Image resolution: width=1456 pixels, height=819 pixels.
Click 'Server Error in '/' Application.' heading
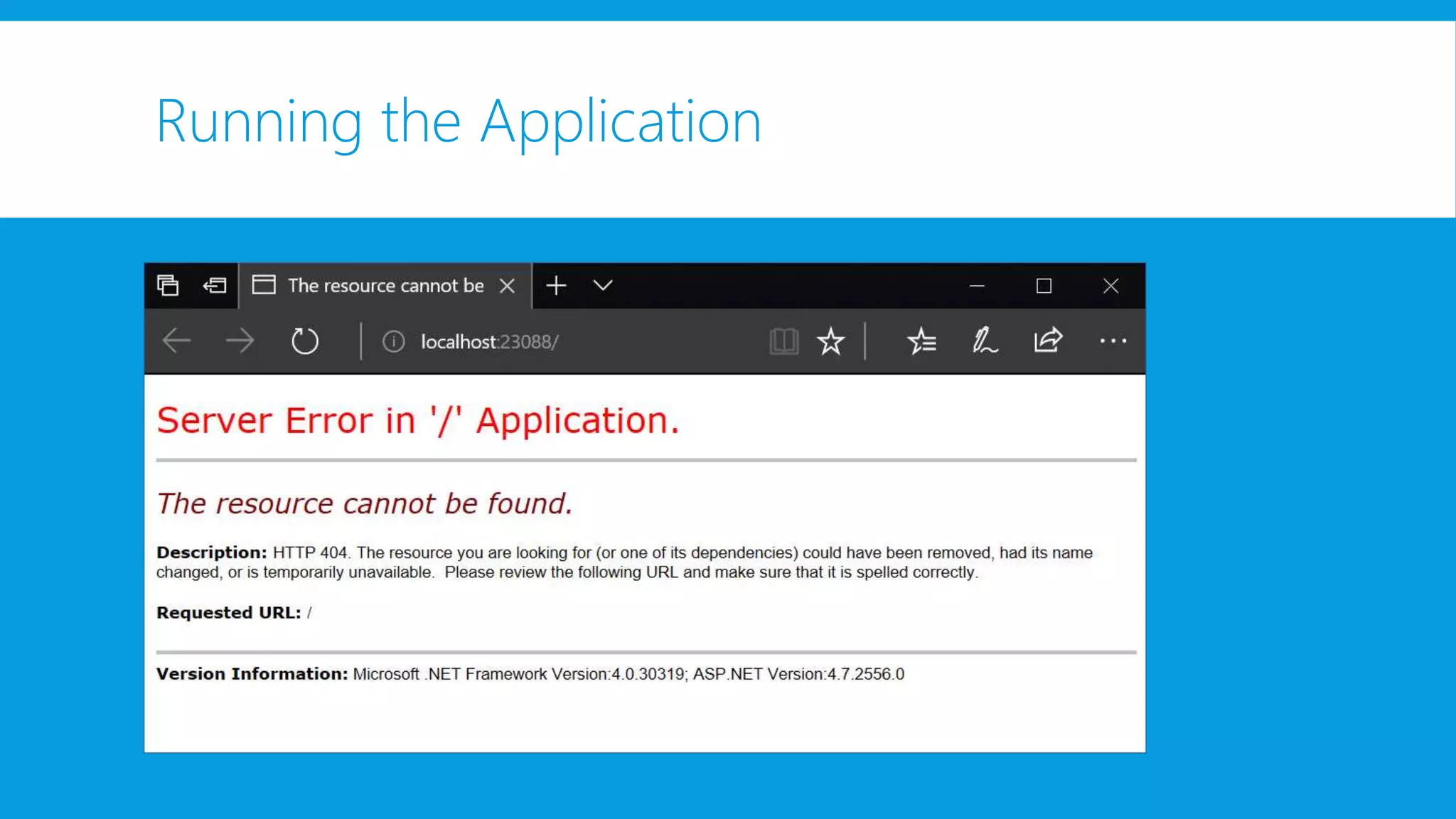[418, 420]
